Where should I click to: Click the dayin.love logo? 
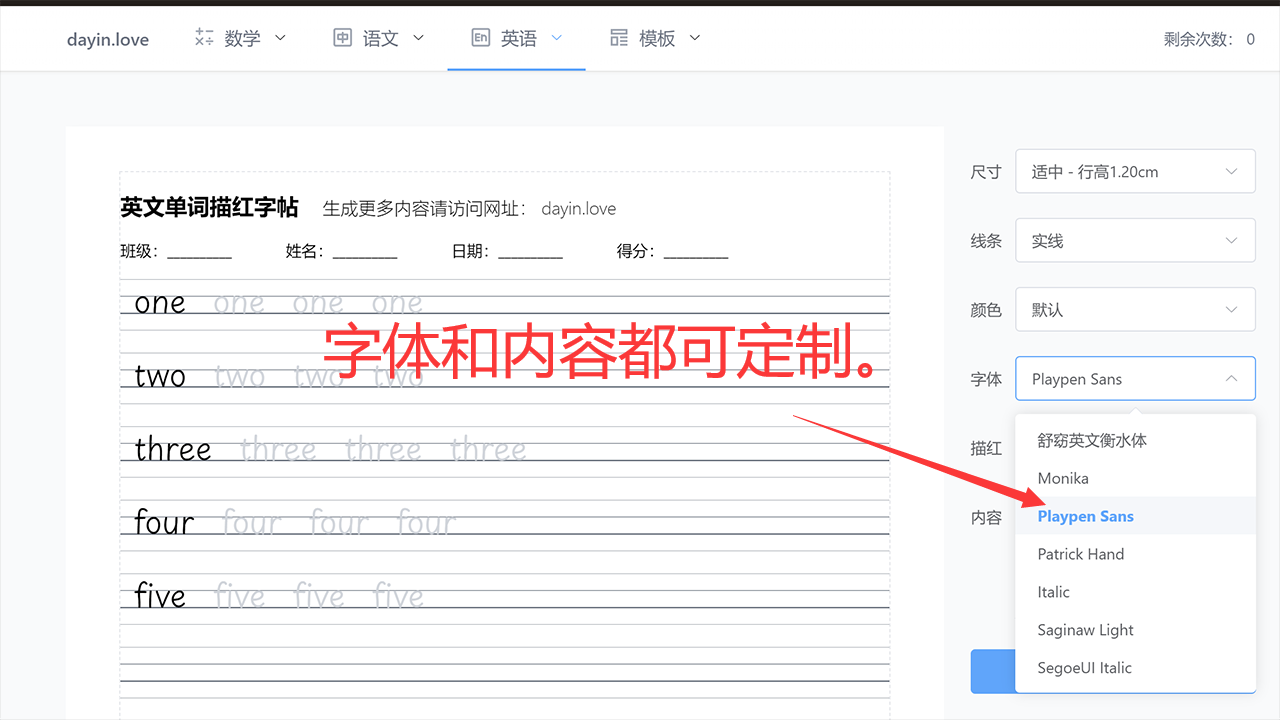pos(107,38)
